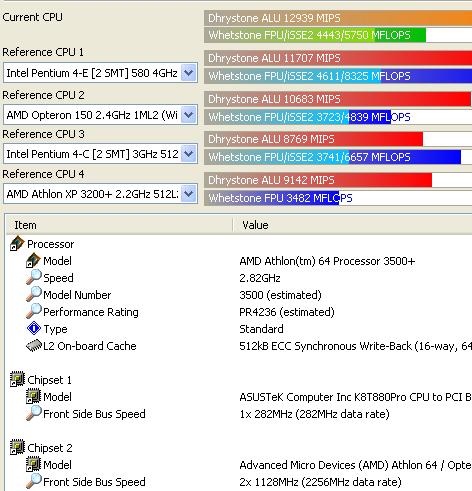
Task: Click the Chipset 2 section icon
Action: click(x=17, y=448)
